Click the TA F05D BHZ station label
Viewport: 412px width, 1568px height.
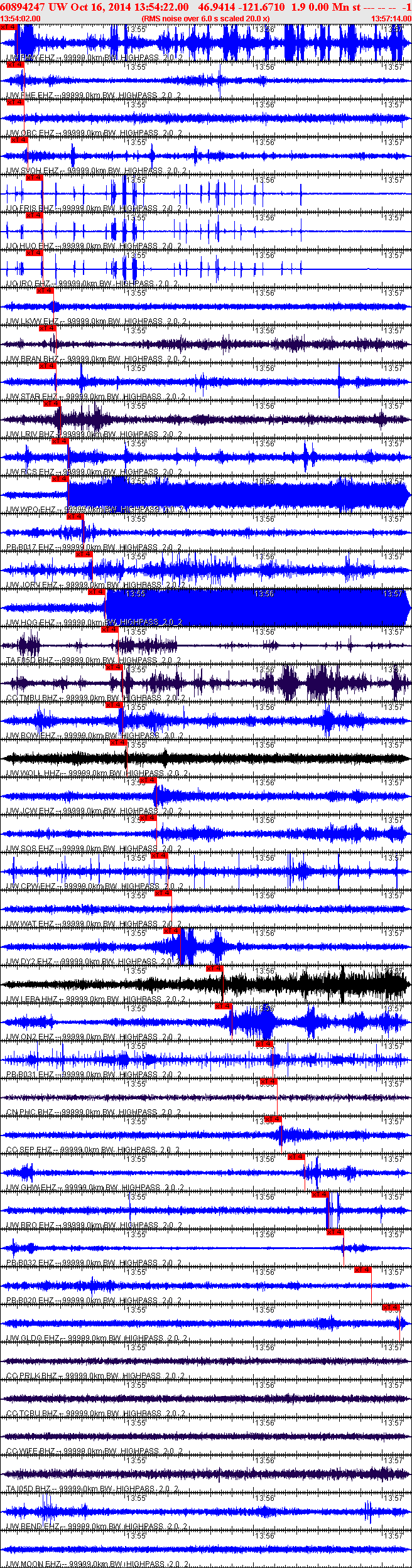point(30,660)
